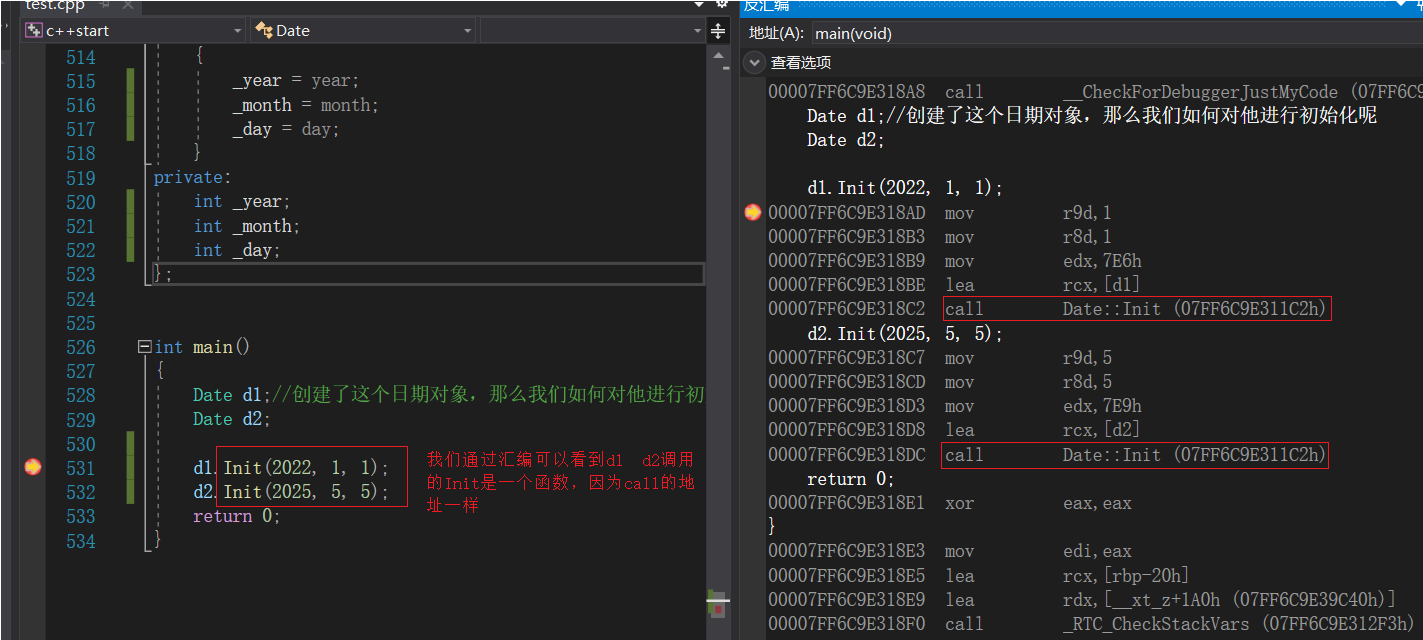
Task: Click the first call Date::Init instruction
Action: click(1136, 309)
